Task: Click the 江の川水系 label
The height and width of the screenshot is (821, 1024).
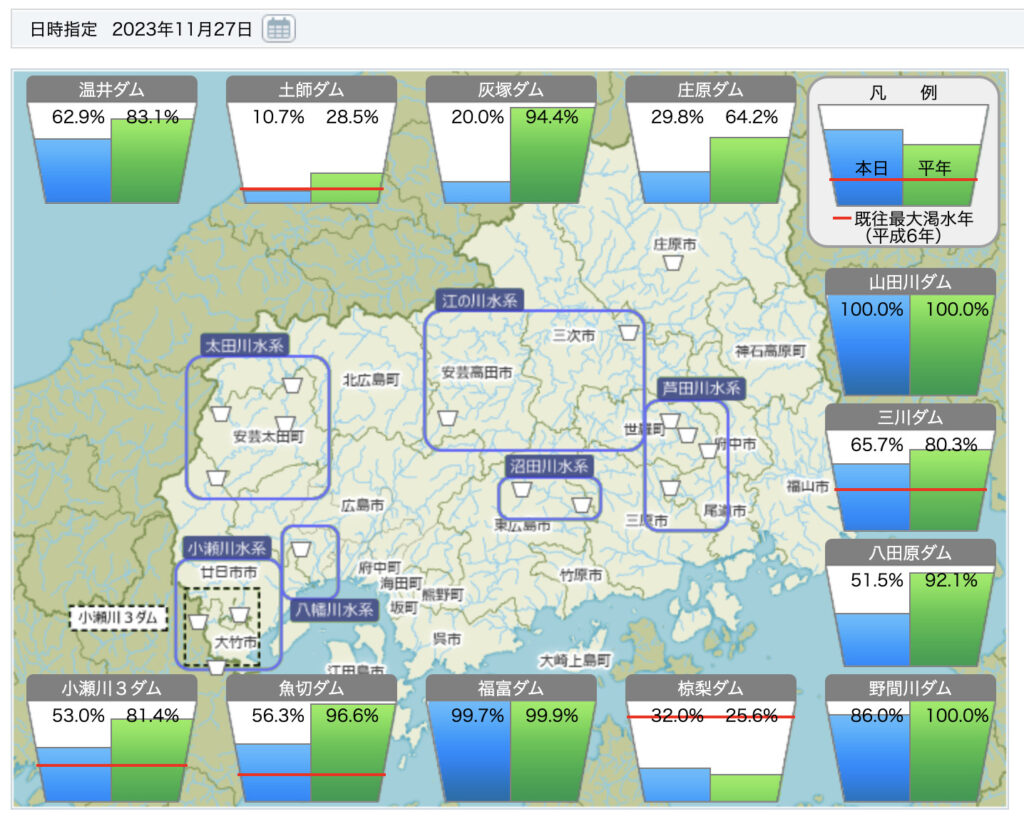Action: (479, 300)
